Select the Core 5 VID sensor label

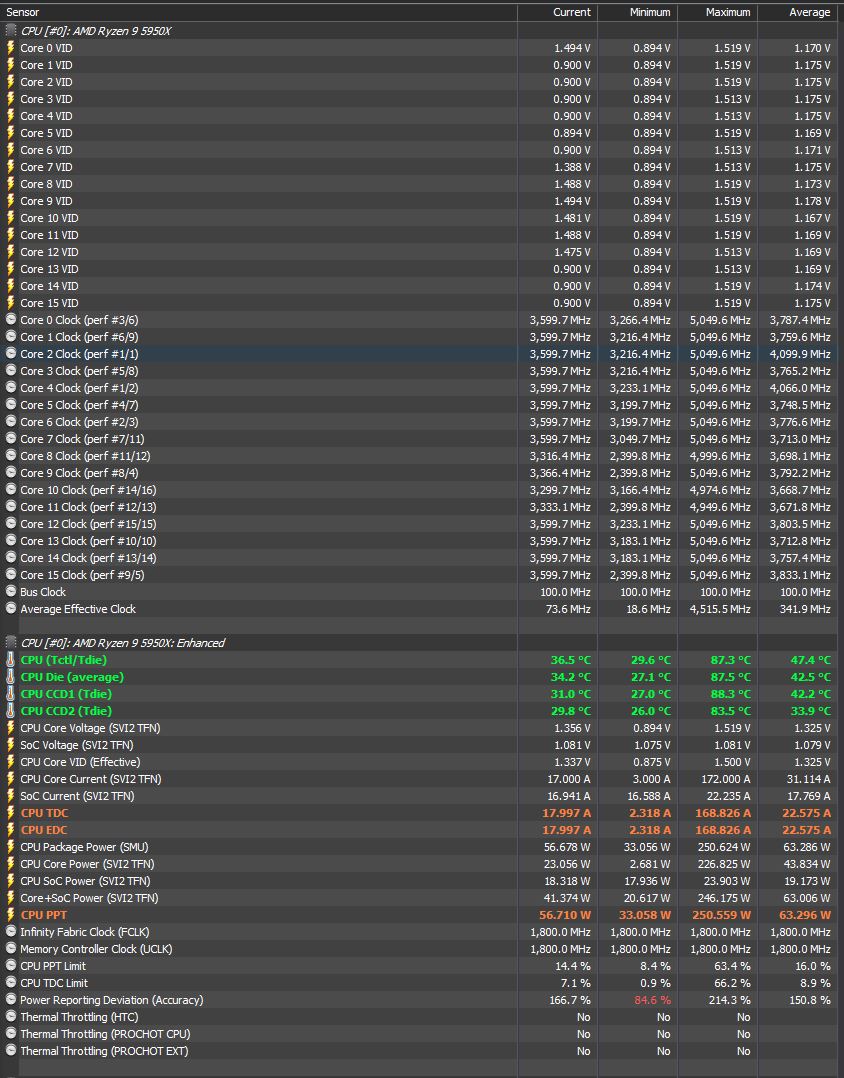tap(46, 133)
